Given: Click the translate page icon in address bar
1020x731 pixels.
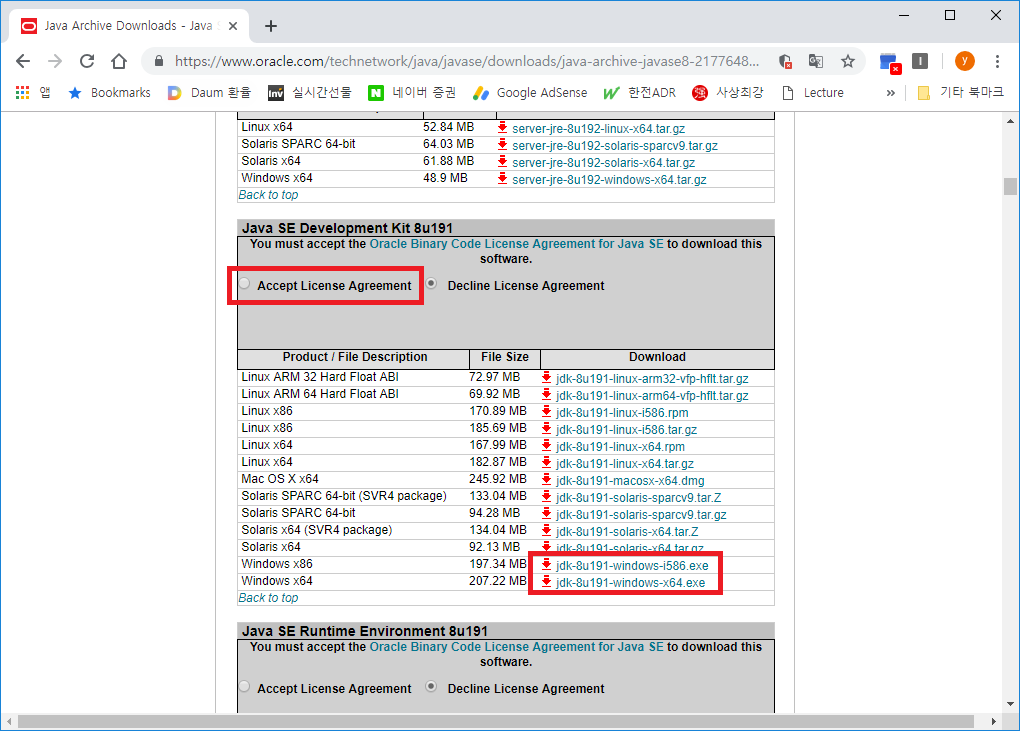Looking at the screenshot, I should click(816, 61).
